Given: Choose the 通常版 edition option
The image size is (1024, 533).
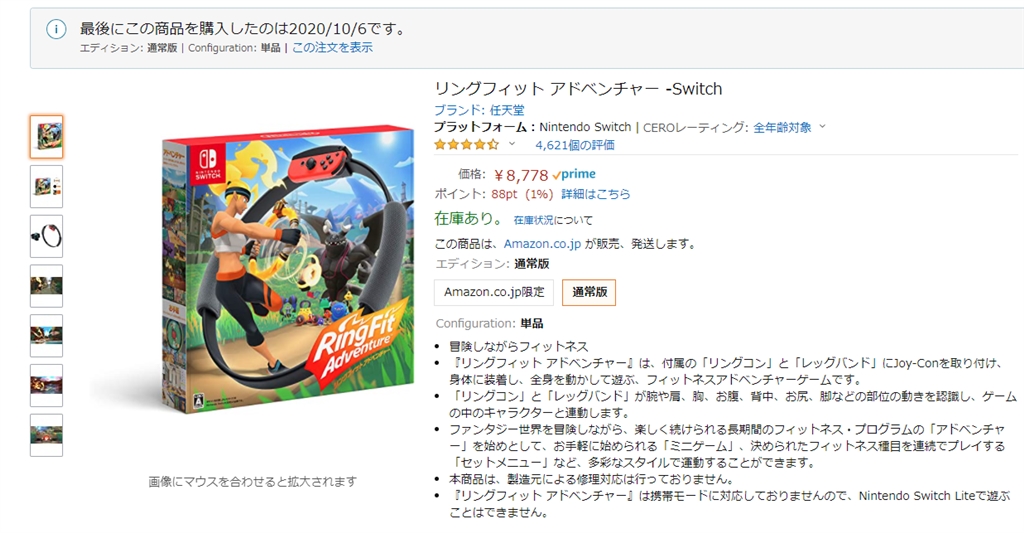Looking at the screenshot, I should click(x=589, y=293).
